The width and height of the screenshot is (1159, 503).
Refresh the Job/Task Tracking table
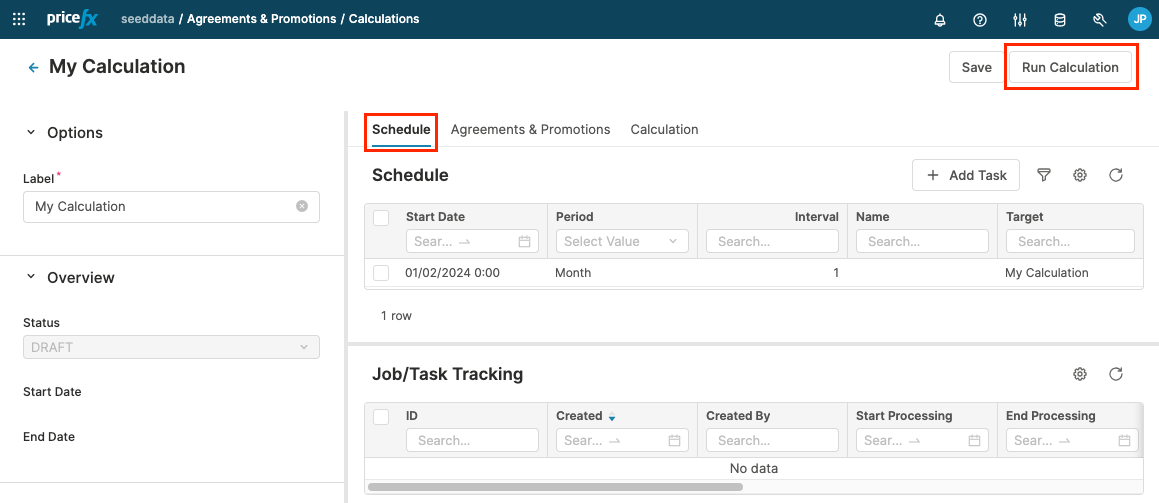(1116, 374)
